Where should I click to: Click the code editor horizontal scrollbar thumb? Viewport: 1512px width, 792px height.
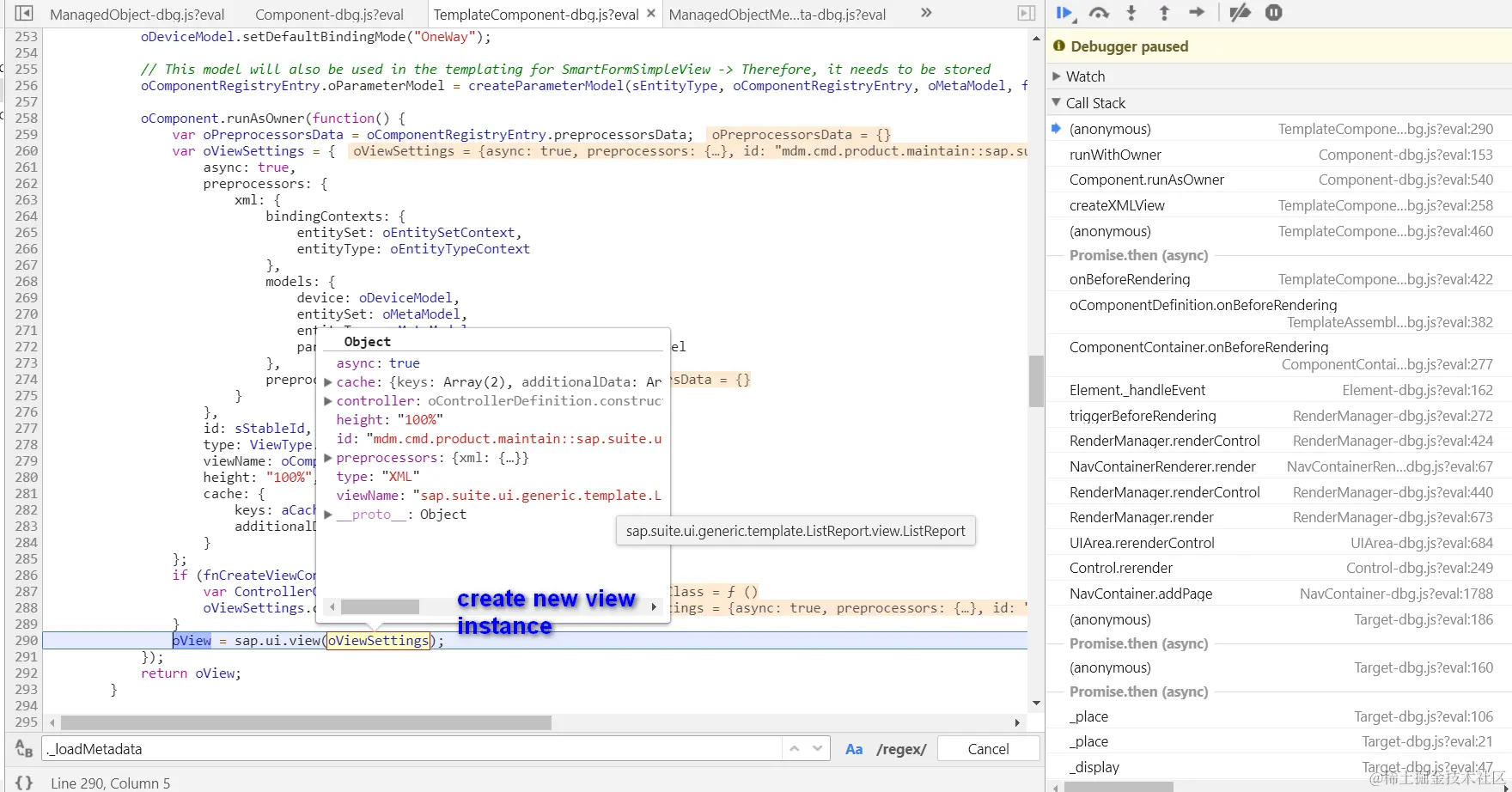click(x=306, y=722)
